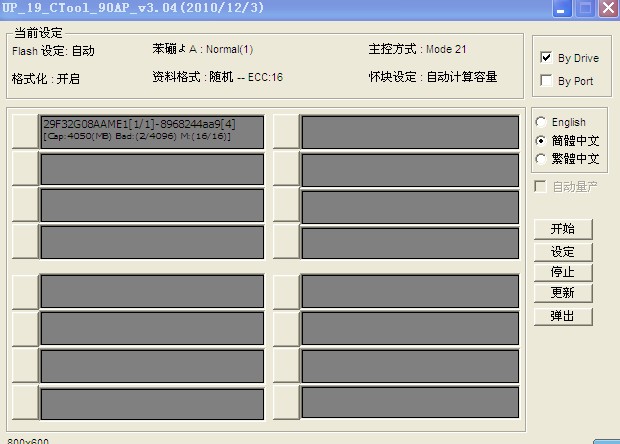Select the 簡體中文 radio button
Image resolution: width=620 pixels, height=444 pixels.
coord(541,140)
